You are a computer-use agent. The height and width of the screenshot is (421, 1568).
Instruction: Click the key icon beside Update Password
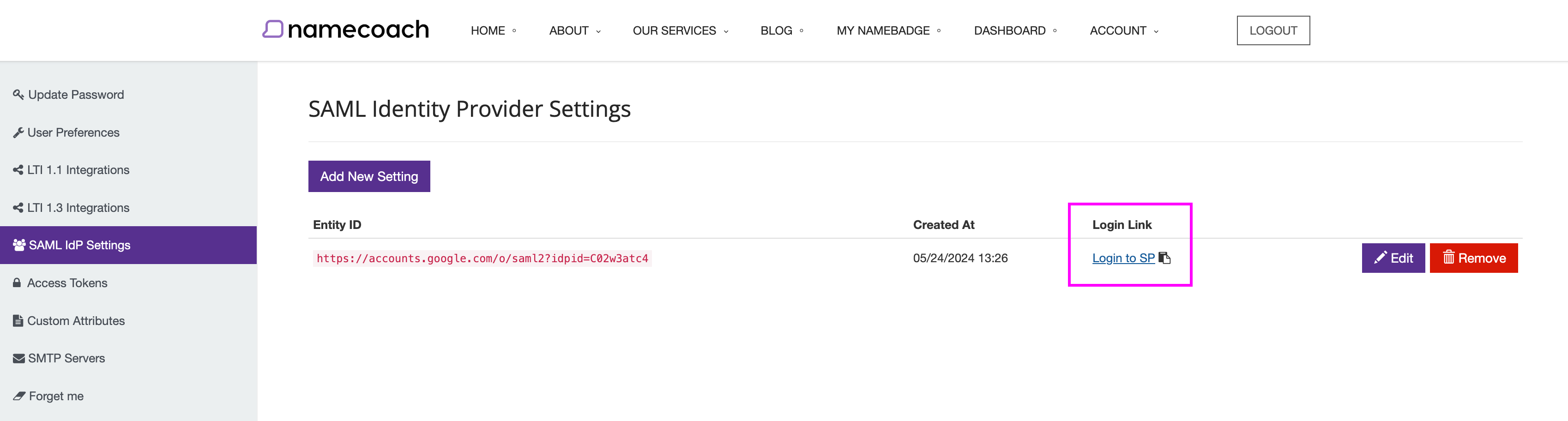tap(18, 94)
